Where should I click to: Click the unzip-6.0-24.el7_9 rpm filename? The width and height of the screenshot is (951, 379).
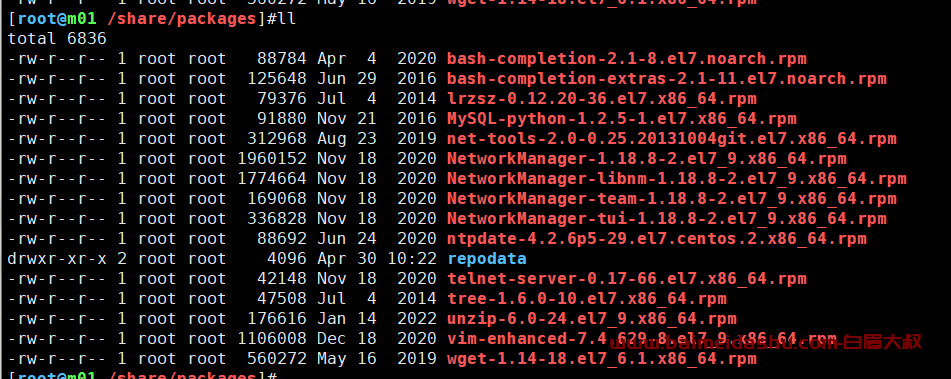592,320
